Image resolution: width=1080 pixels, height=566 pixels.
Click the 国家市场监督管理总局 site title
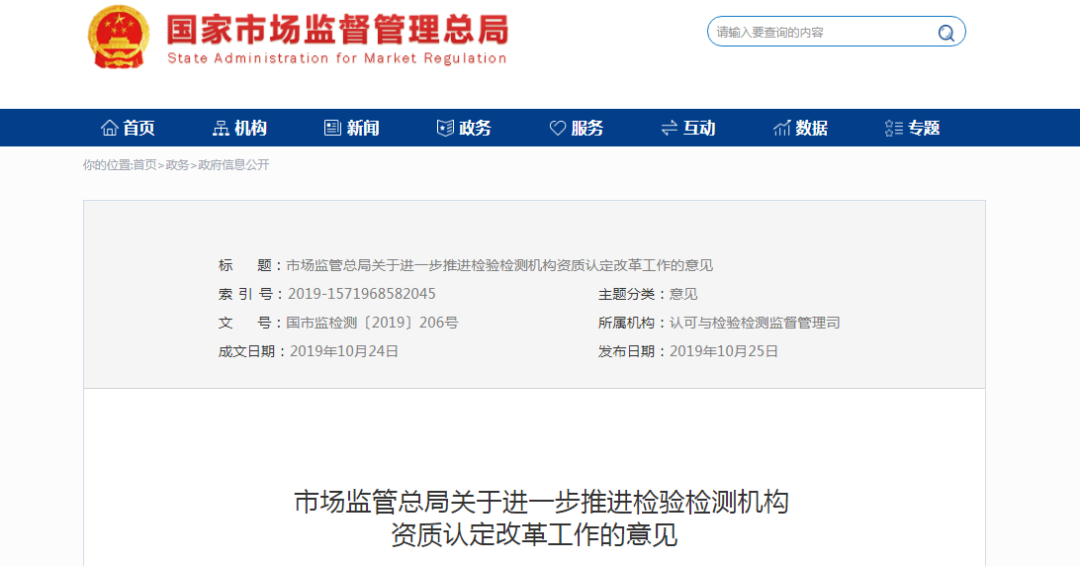[338, 30]
